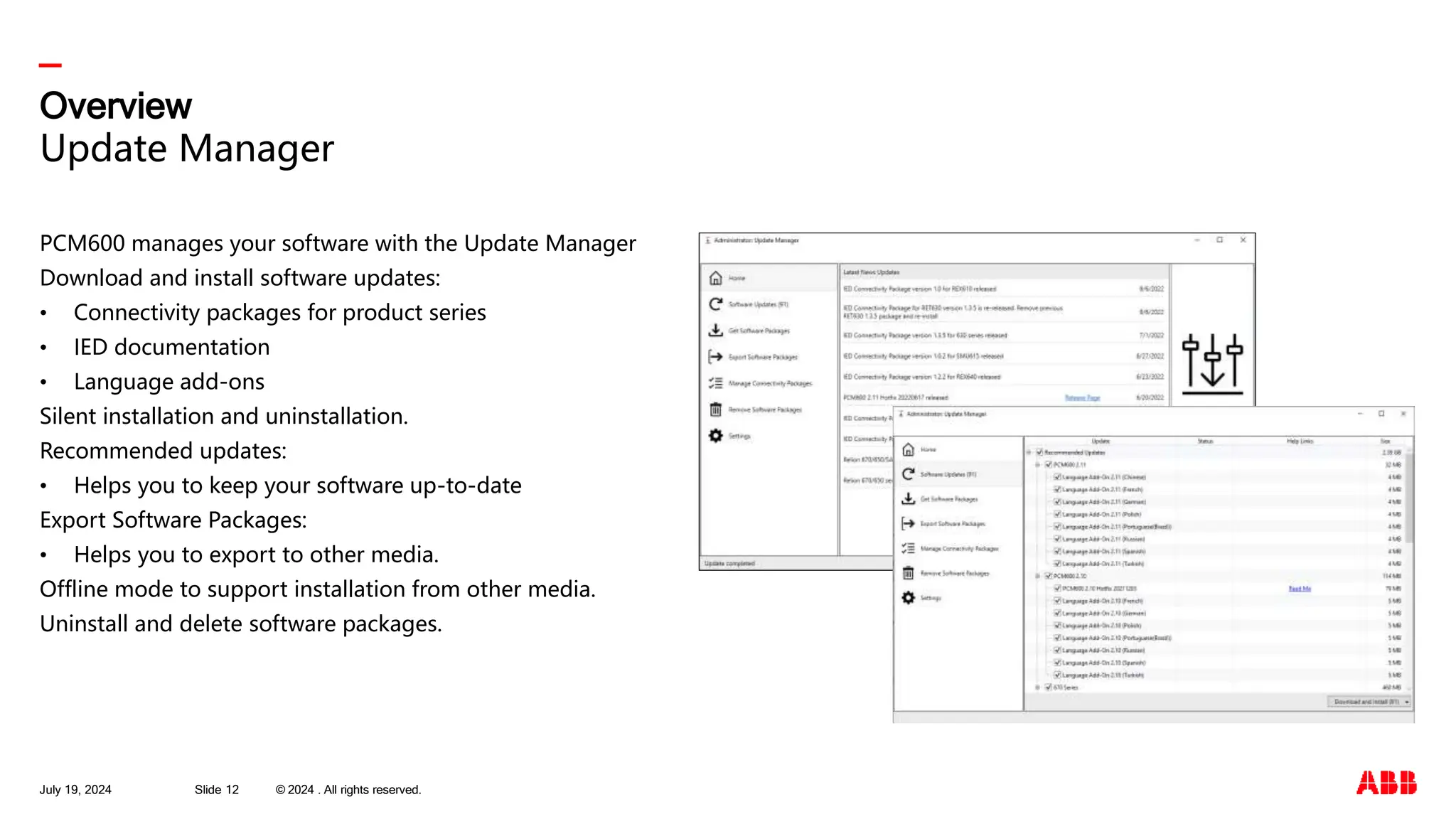The image size is (1456, 819).
Task: Click Home icon in the front Update Manager window
Action: [x=908, y=449]
